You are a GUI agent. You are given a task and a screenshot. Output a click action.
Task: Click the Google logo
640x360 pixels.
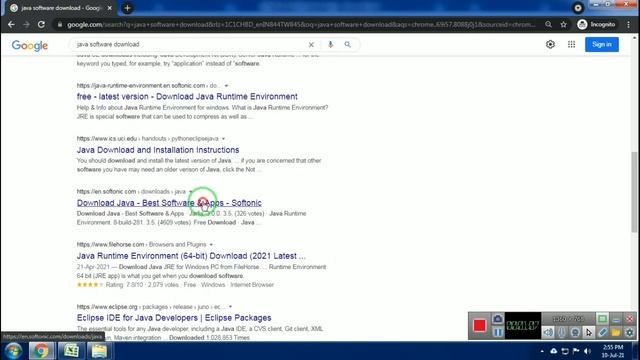[x=30, y=45]
